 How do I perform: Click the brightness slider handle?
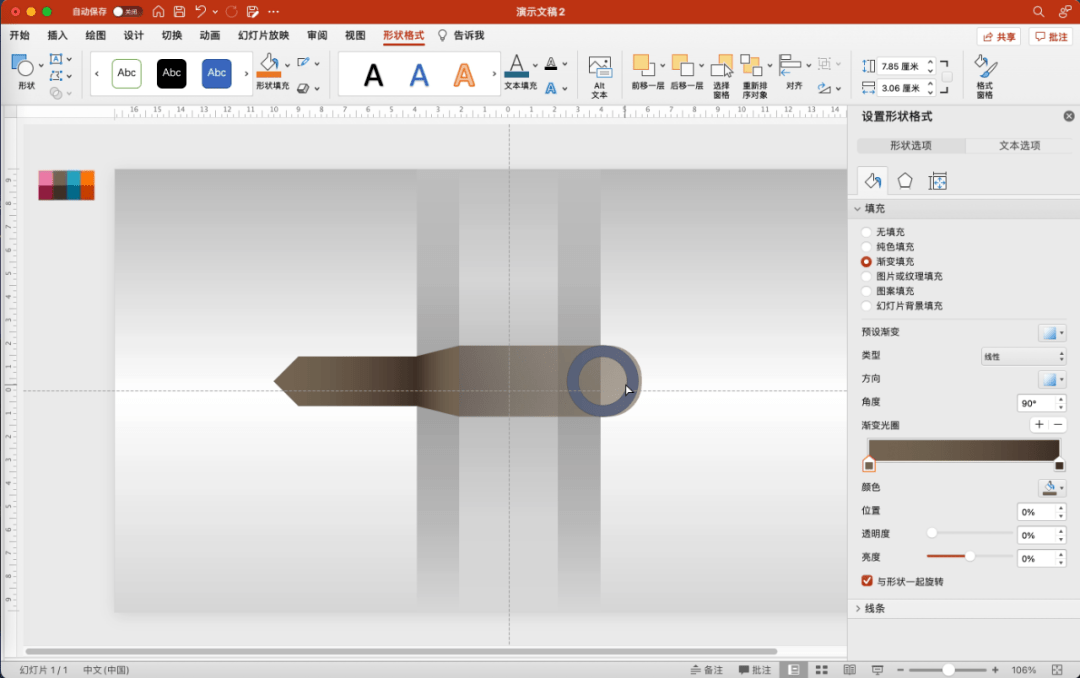coord(970,556)
